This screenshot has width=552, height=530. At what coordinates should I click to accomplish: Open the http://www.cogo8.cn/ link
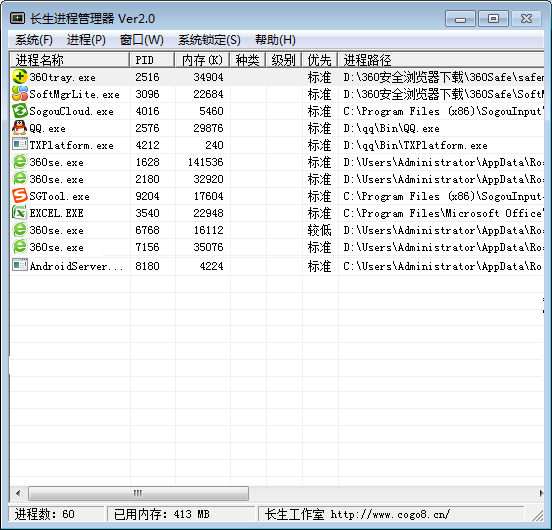(390, 515)
